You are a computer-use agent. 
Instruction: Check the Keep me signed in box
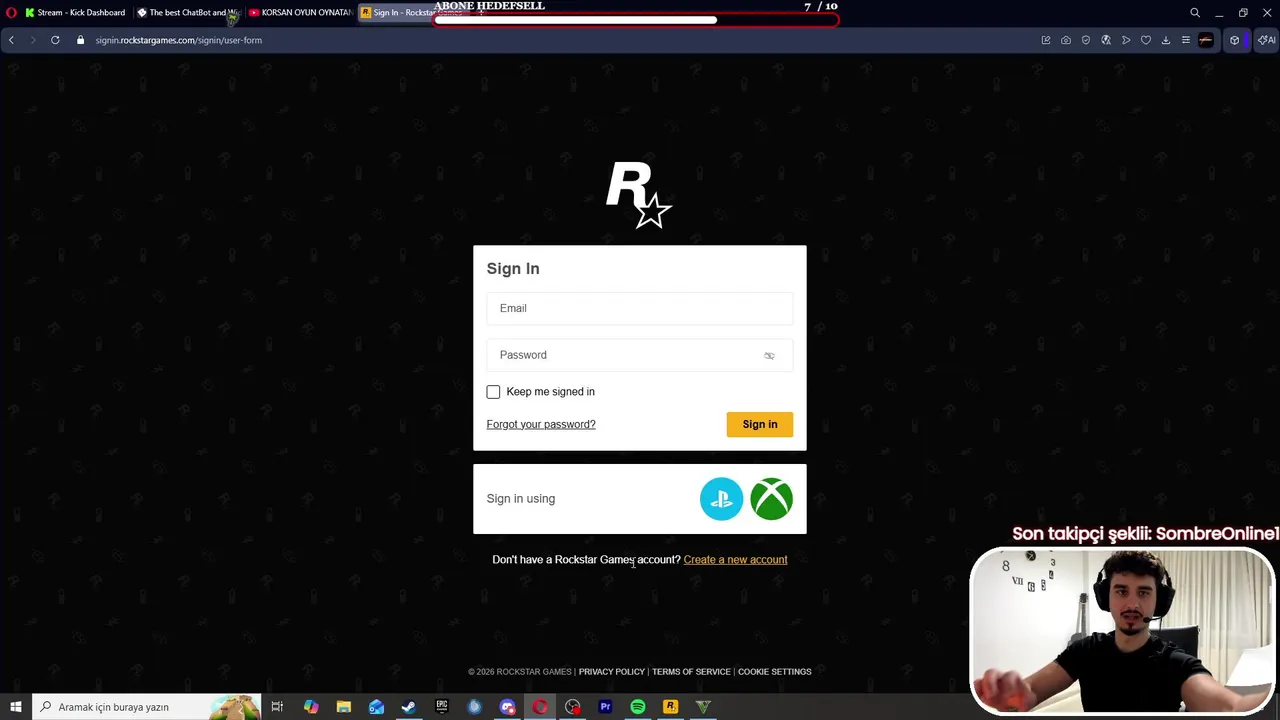pyautogui.click(x=493, y=392)
